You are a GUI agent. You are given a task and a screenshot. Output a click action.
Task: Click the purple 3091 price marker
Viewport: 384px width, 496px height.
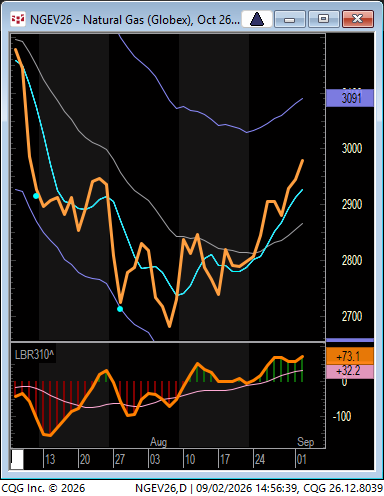click(350, 98)
